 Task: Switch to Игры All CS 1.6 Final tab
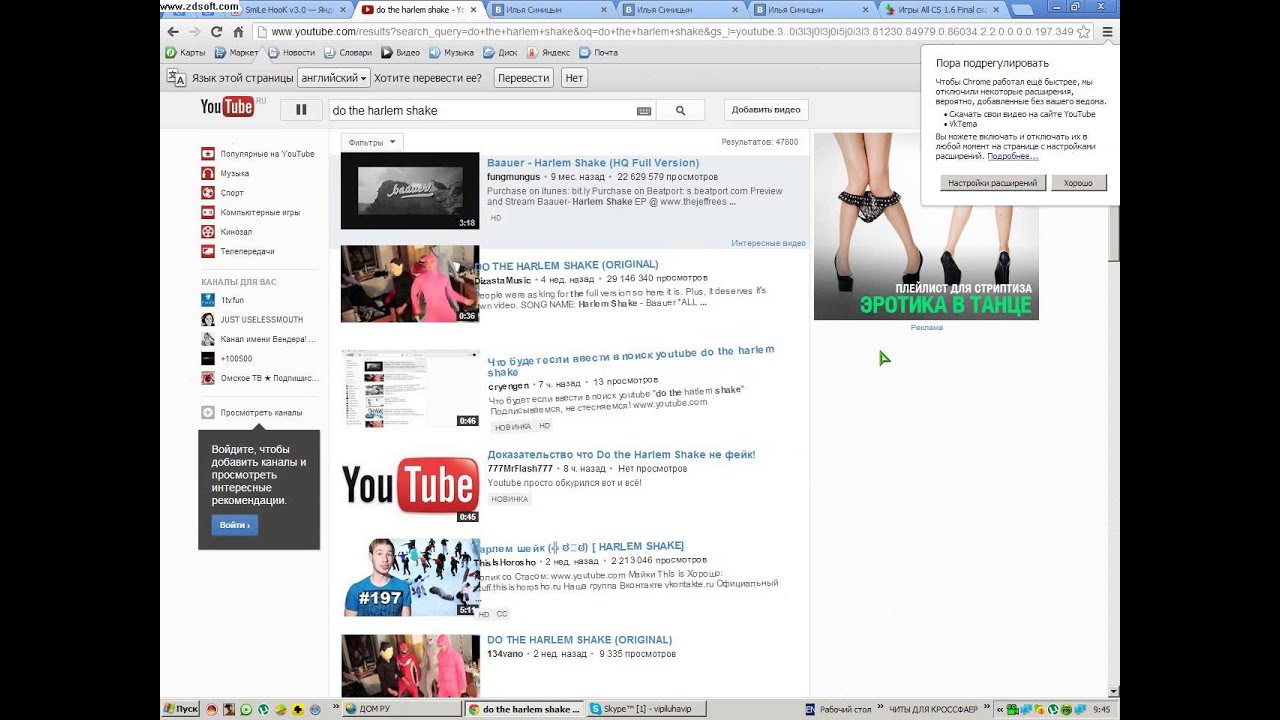tap(944, 9)
